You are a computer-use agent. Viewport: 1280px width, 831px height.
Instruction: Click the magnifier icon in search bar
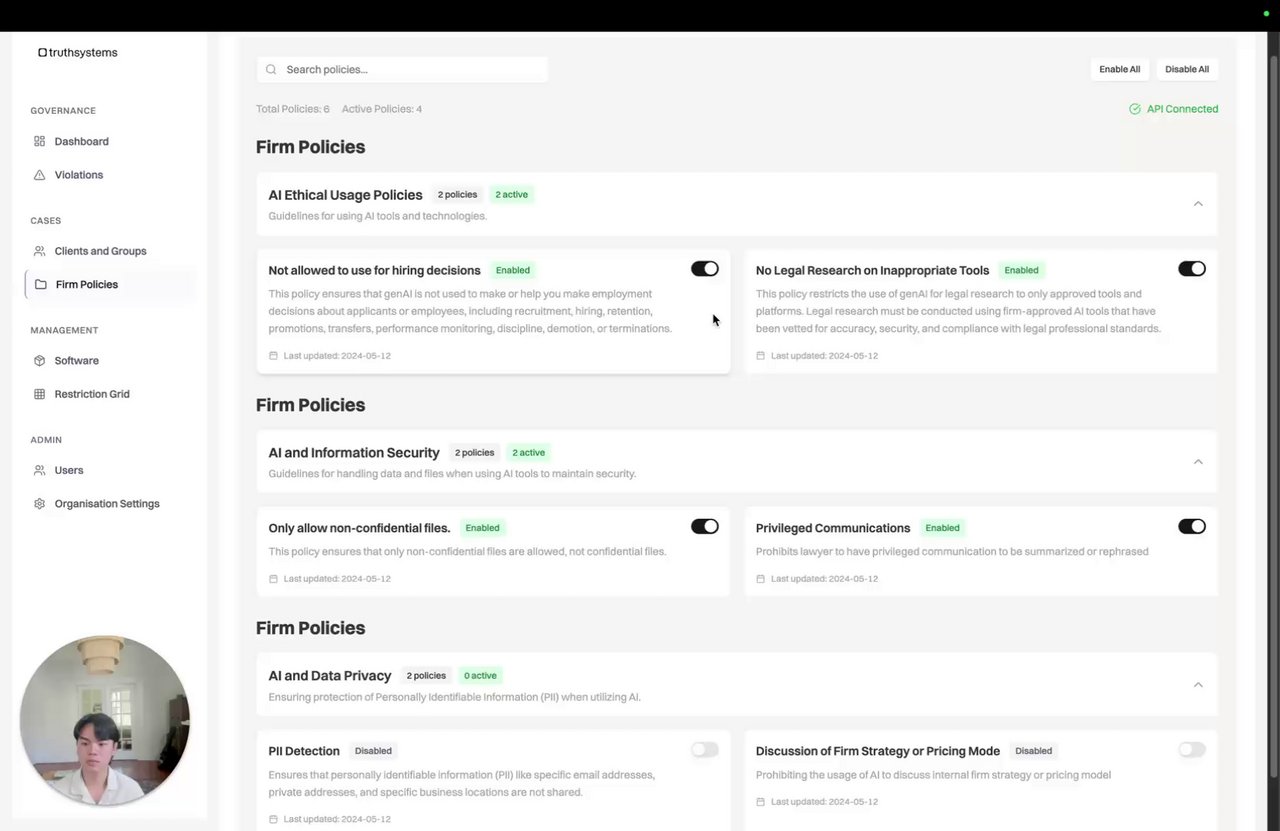(271, 70)
